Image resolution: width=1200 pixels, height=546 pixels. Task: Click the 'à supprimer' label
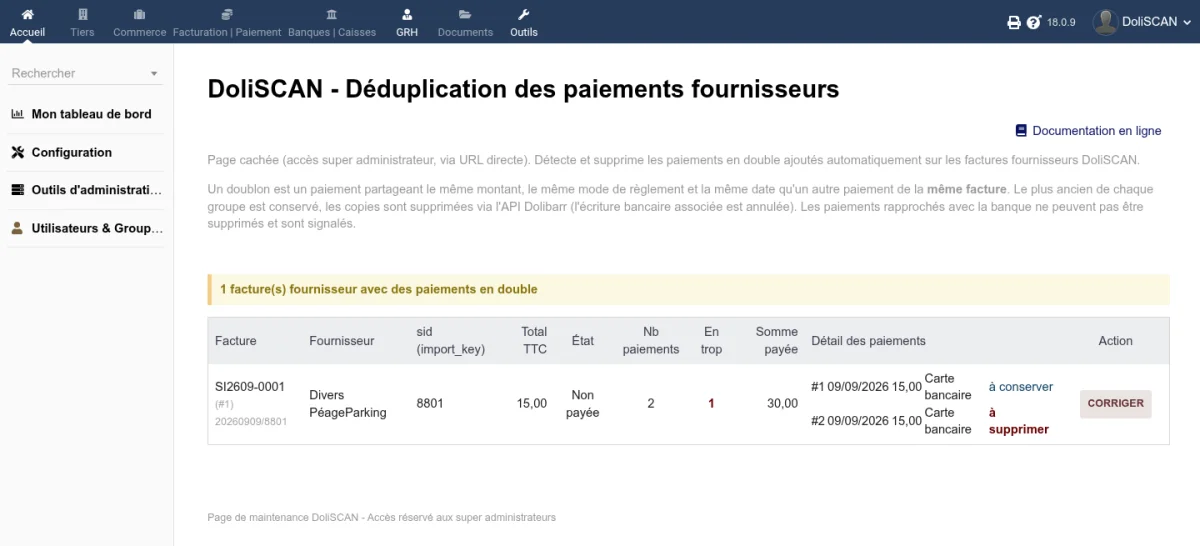[x=1019, y=421]
